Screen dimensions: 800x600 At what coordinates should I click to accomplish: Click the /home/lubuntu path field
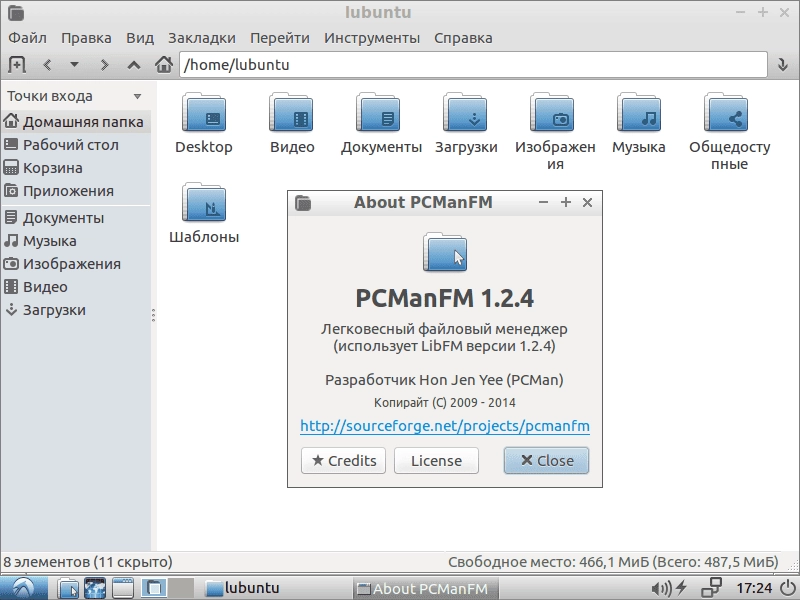473,65
